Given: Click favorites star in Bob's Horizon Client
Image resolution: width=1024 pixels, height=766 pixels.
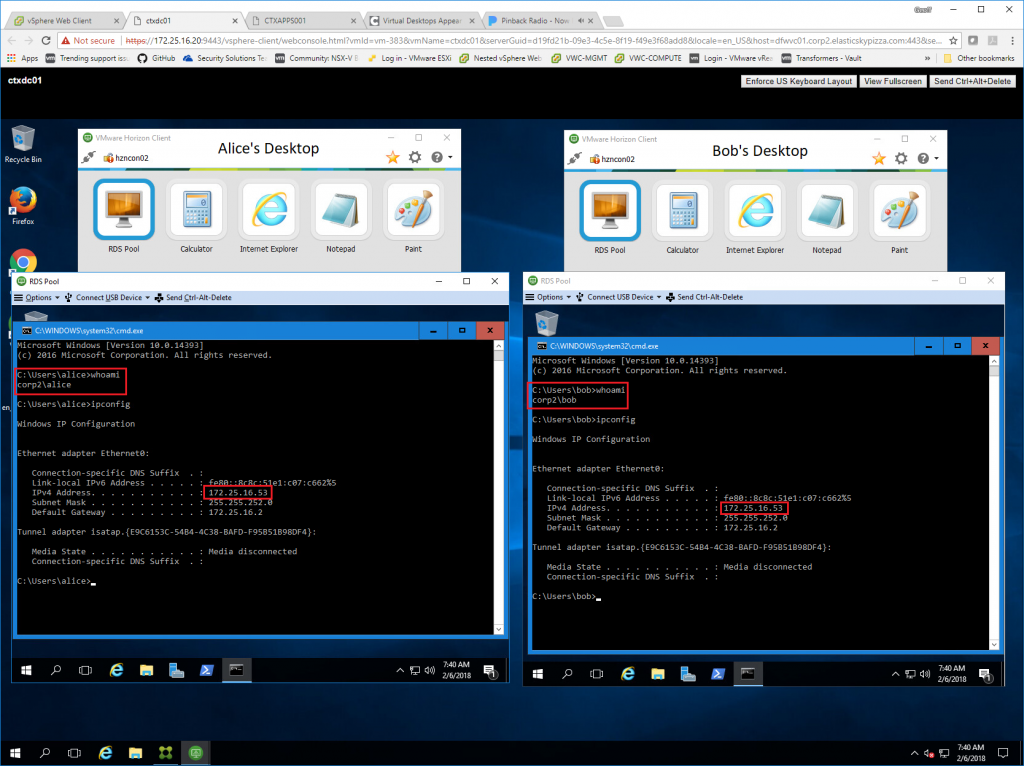Looking at the screenshot, I should point(879,158).
